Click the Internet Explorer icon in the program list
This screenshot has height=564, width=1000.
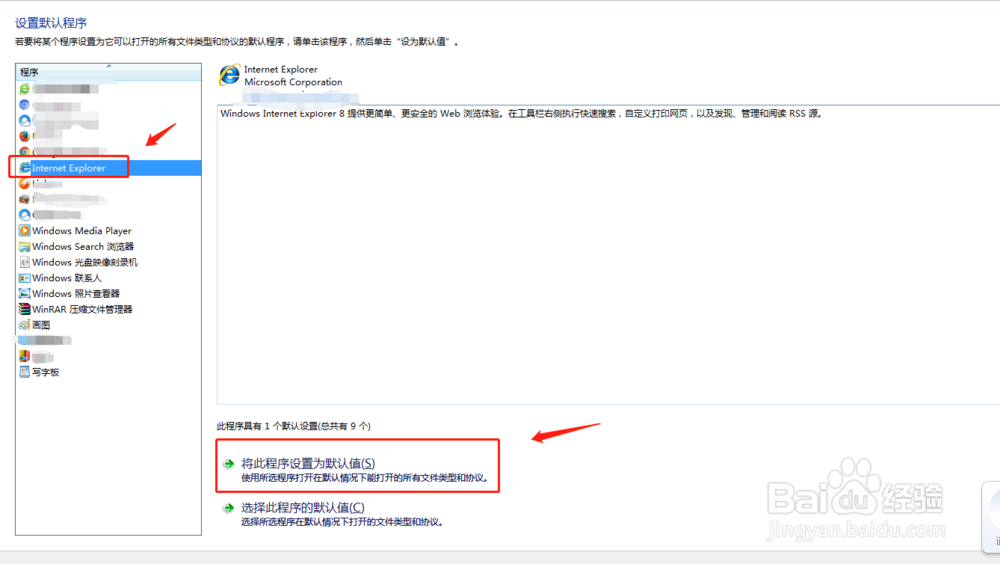pyautogui.click(x=25, y=168)
